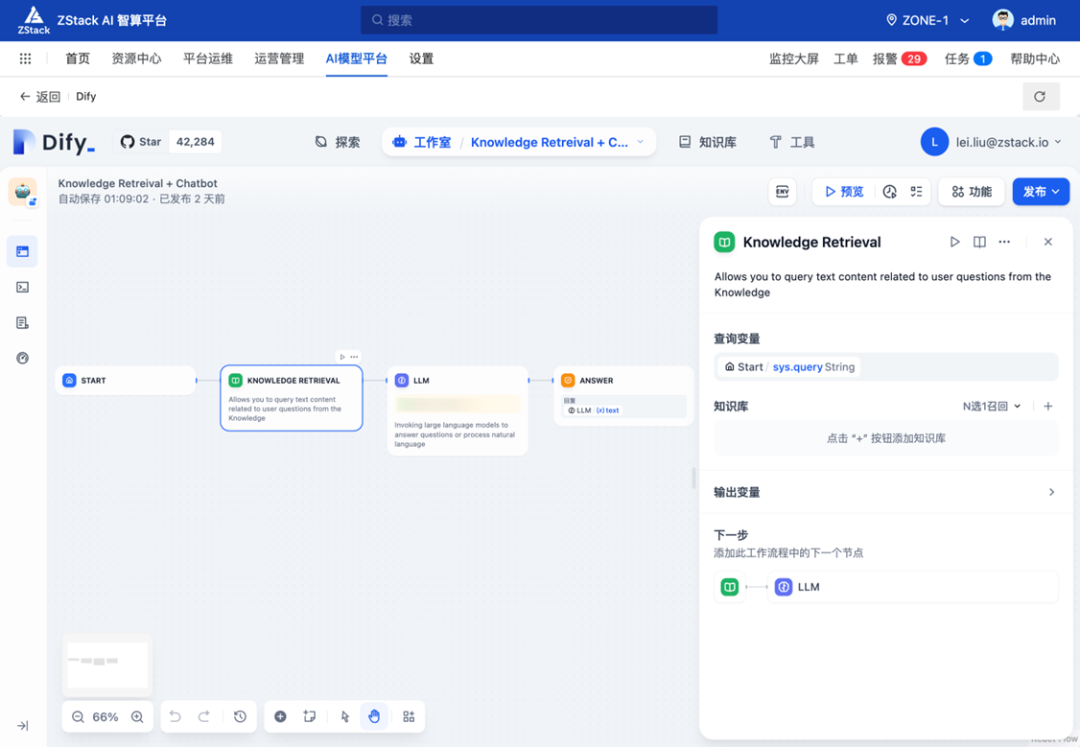Viewport: 1080px width, 747px height.
Task: Expand the Knowledge Retreival app switcher
Action: (x=557, y=142)
